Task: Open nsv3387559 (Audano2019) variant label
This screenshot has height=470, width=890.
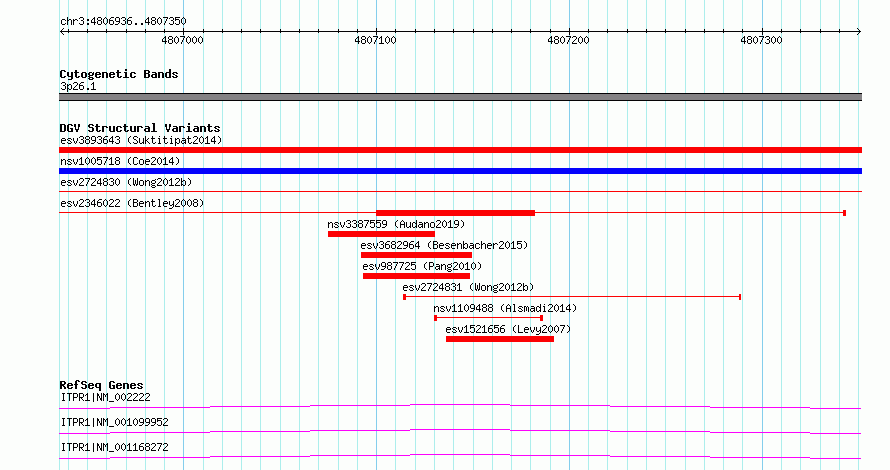Action: tap(396, 224)
